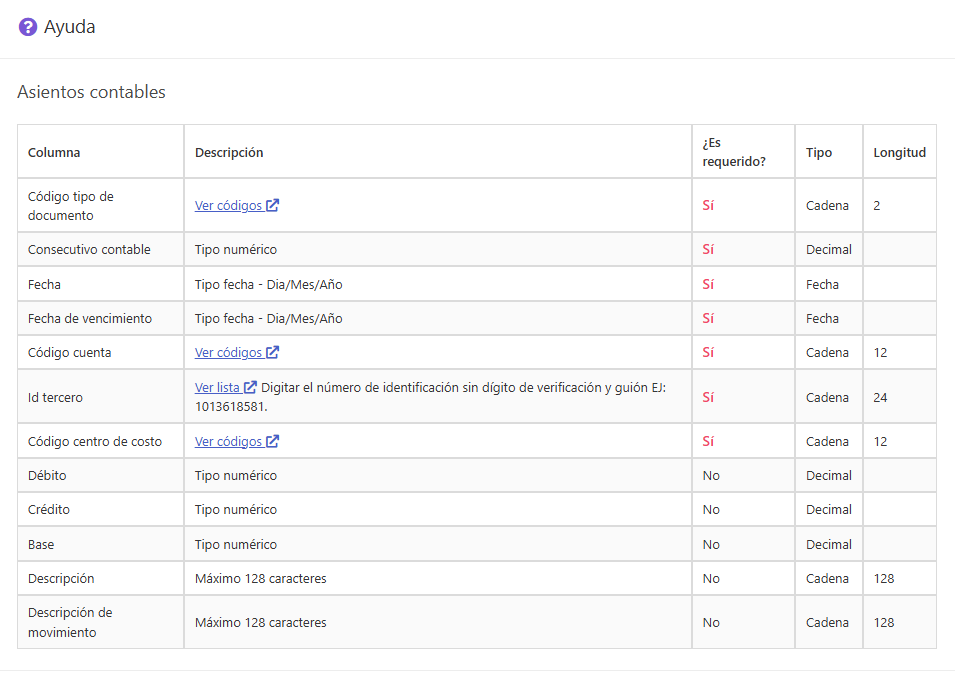Click external link icon in Código centro de costo row
Screen dimensions: 955x690
(x=272, y=441)
